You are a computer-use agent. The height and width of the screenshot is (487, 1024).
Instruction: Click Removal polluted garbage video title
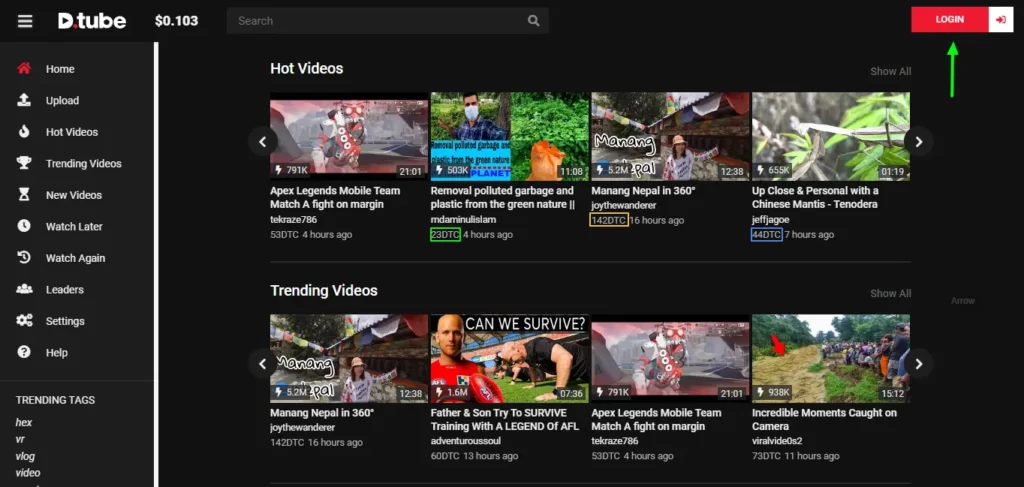click(x=503, y=197)
